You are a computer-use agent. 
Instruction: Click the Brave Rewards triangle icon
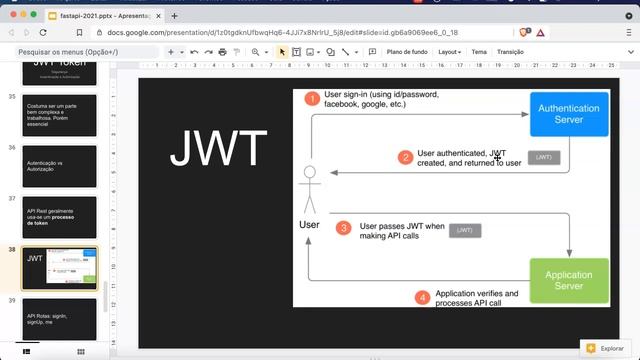pyautogui.click(x=540, y=33)
